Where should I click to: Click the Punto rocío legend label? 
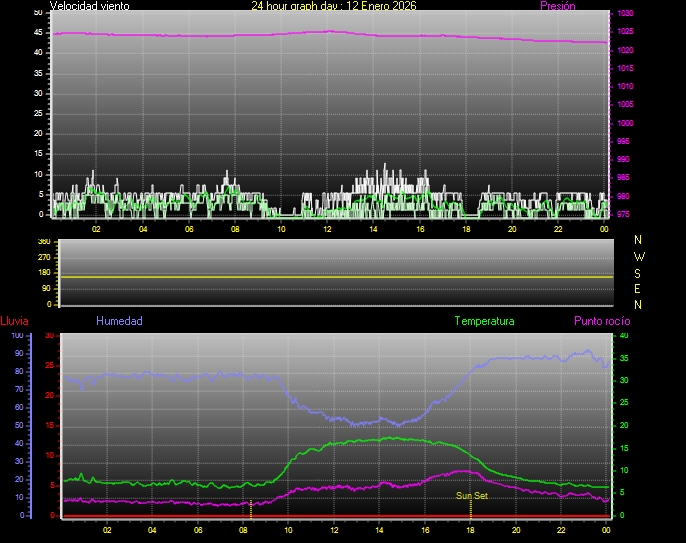click(x=602, y=321)
